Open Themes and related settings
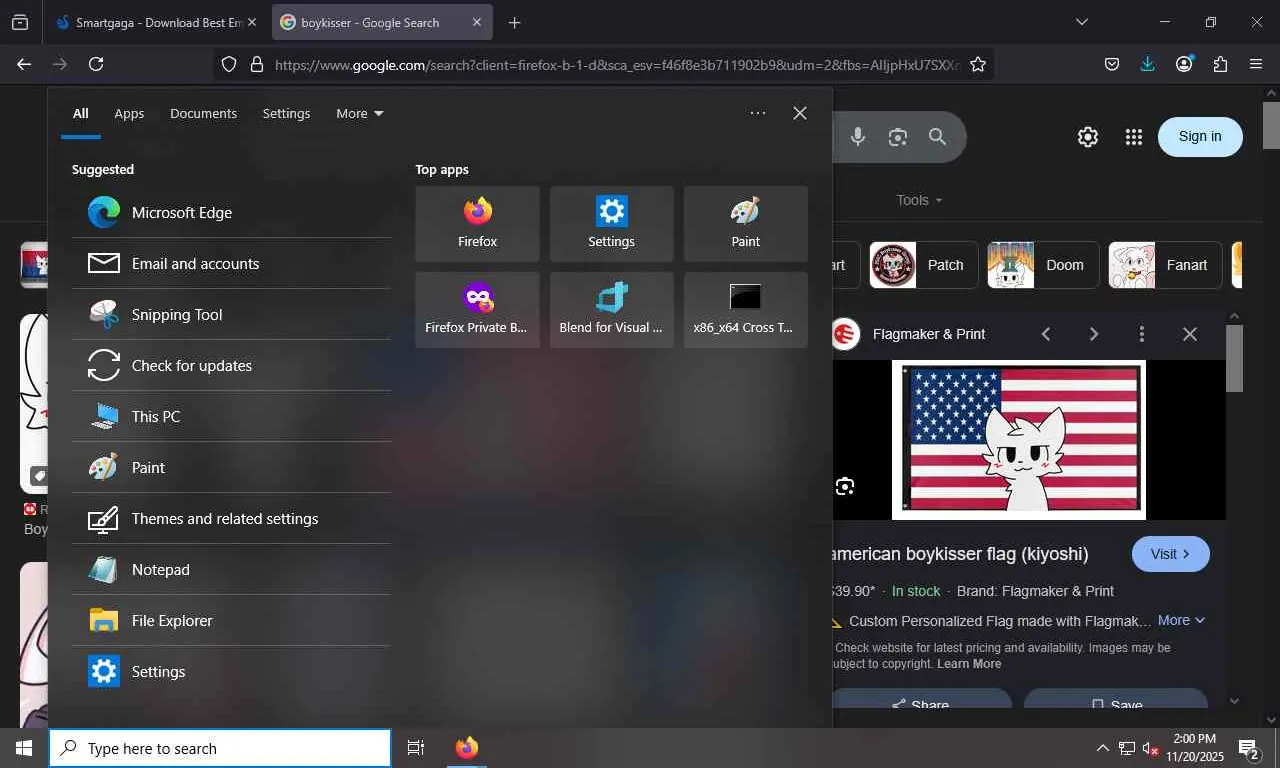The image size is (1280, 768). [x=231, y=518]
